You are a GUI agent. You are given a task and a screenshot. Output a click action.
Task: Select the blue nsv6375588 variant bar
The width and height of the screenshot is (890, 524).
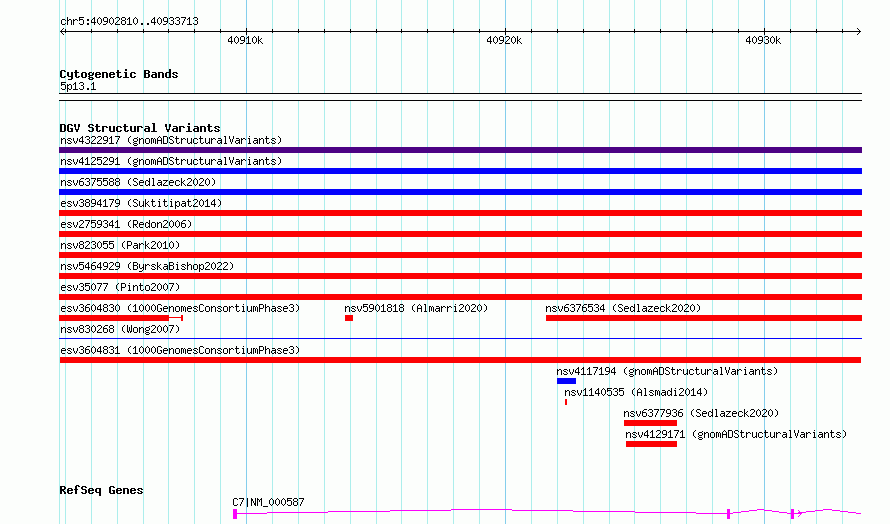pyautogui.click(x=460, y=192)
